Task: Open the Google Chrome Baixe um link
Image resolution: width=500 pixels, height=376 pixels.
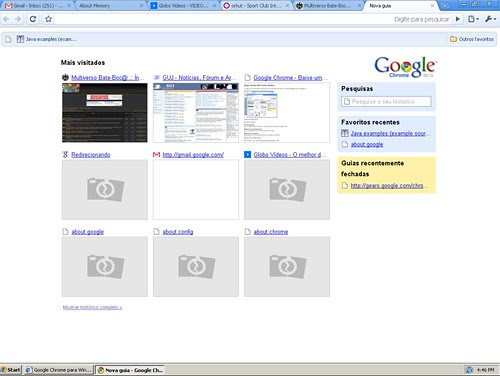Action: [x=290, y=78]
